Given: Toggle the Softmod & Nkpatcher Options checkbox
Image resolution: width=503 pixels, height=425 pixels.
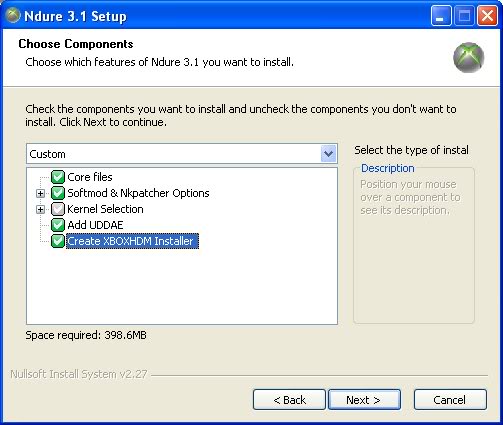Looking at the screenshot, I should pos(58,193).
